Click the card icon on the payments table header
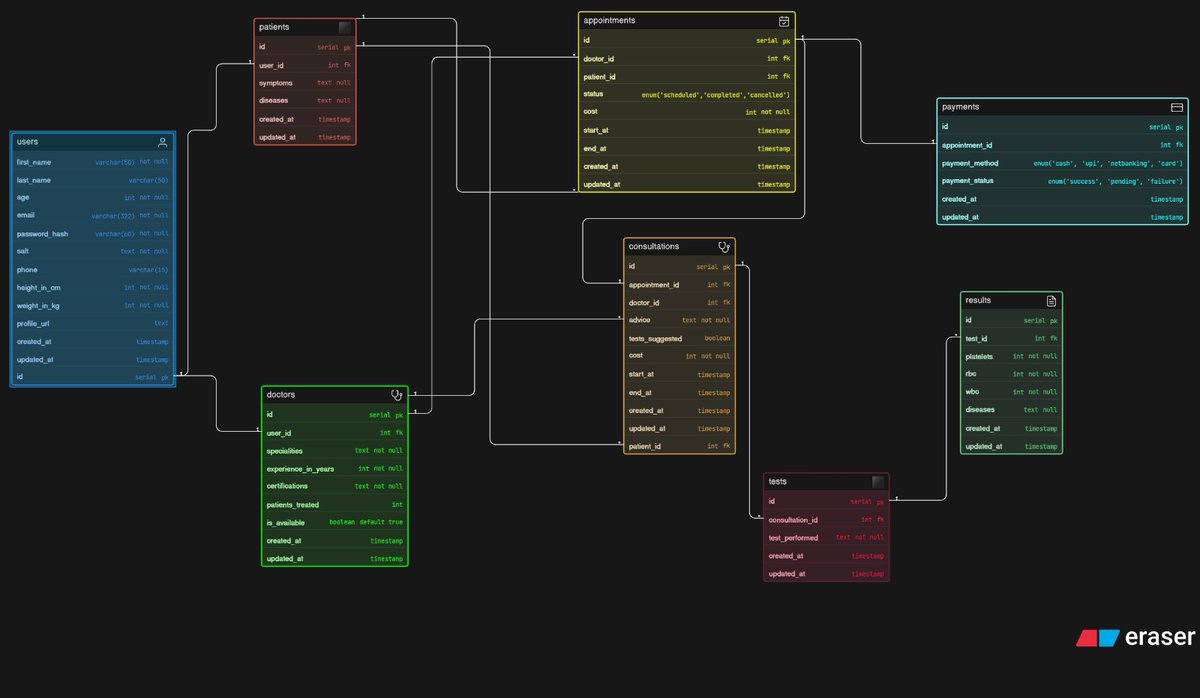Screen dimensions: 1200x698 point(1177,106)
